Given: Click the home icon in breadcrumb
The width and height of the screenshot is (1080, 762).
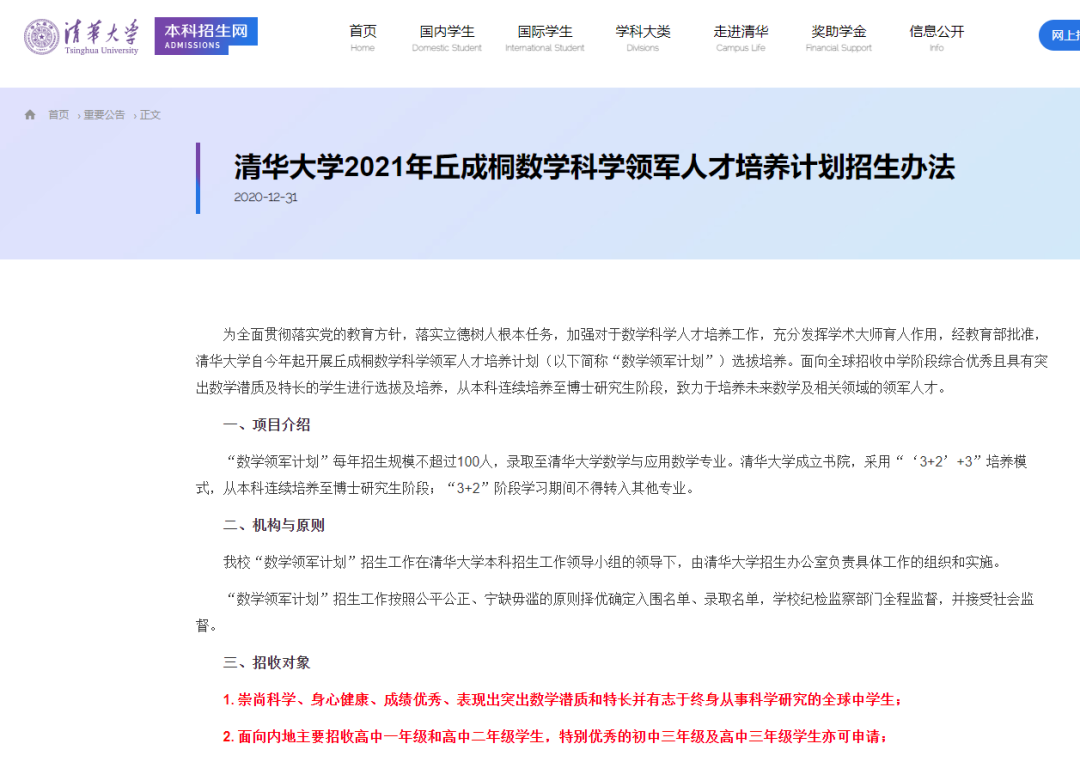Looking at the screenshot, I should click(30, 114).
